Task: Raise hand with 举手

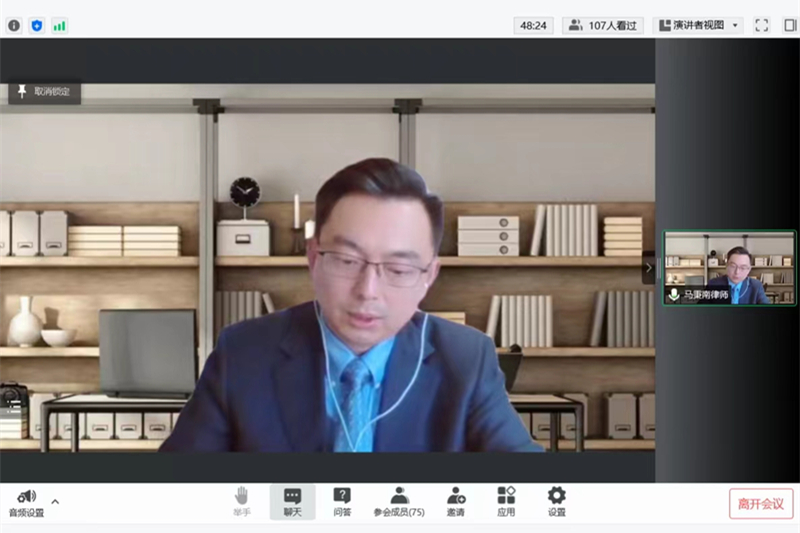Action: 241,502
